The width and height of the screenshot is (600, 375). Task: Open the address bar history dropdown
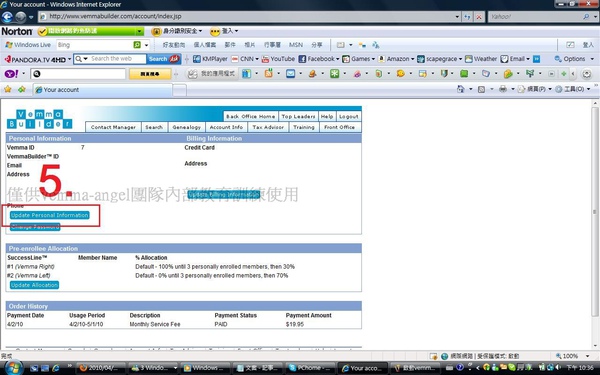(457, 17)
